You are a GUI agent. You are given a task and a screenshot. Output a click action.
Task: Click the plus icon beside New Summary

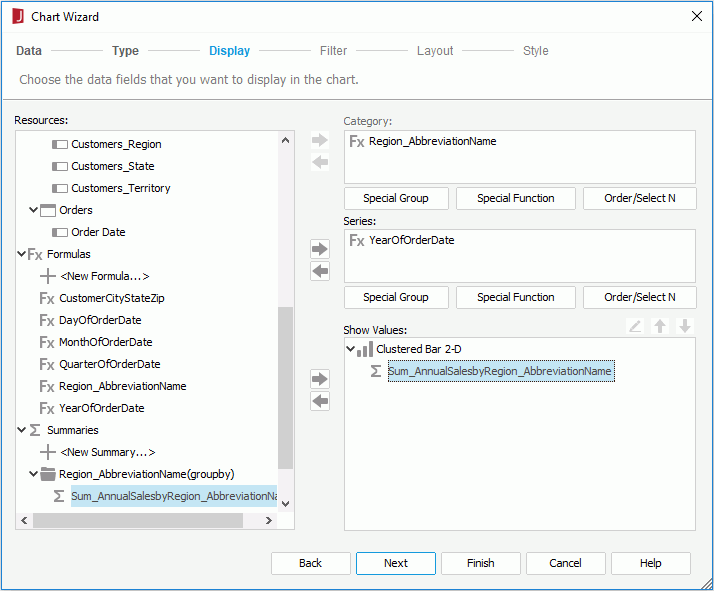pos(47,452)
